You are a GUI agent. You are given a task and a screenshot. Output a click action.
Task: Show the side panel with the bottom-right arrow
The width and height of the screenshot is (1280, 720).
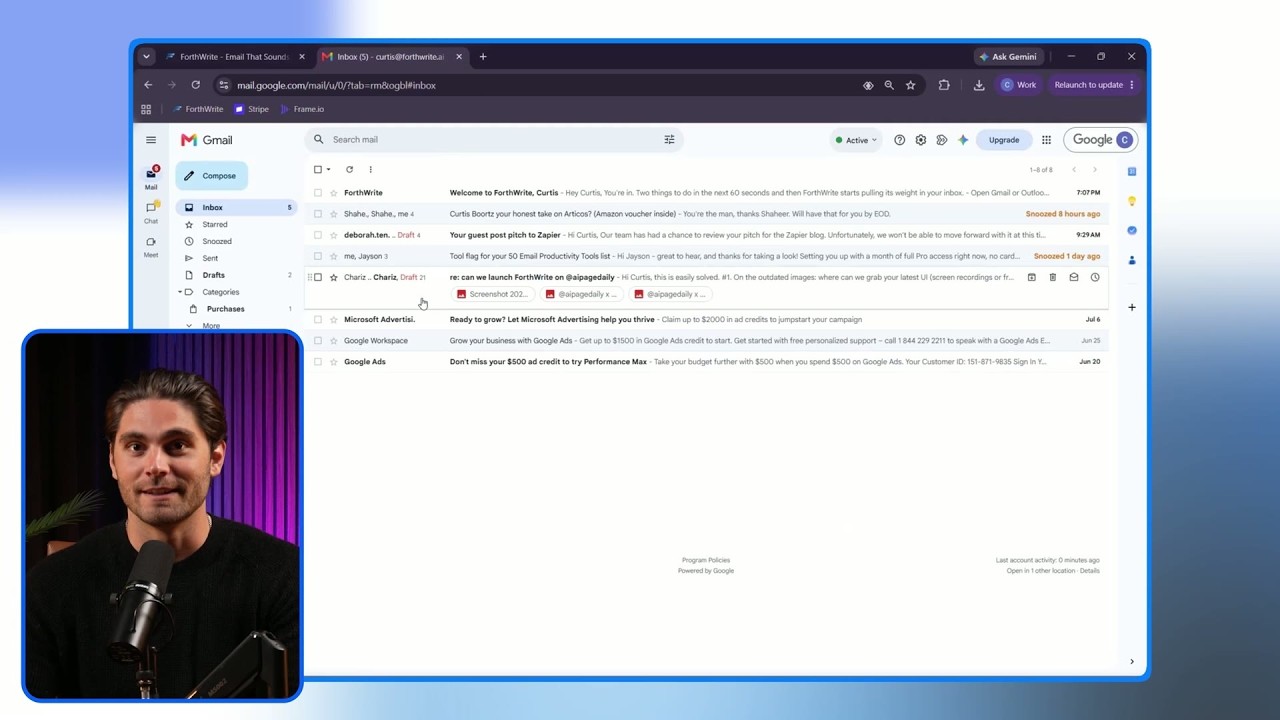click(1131, 661)
